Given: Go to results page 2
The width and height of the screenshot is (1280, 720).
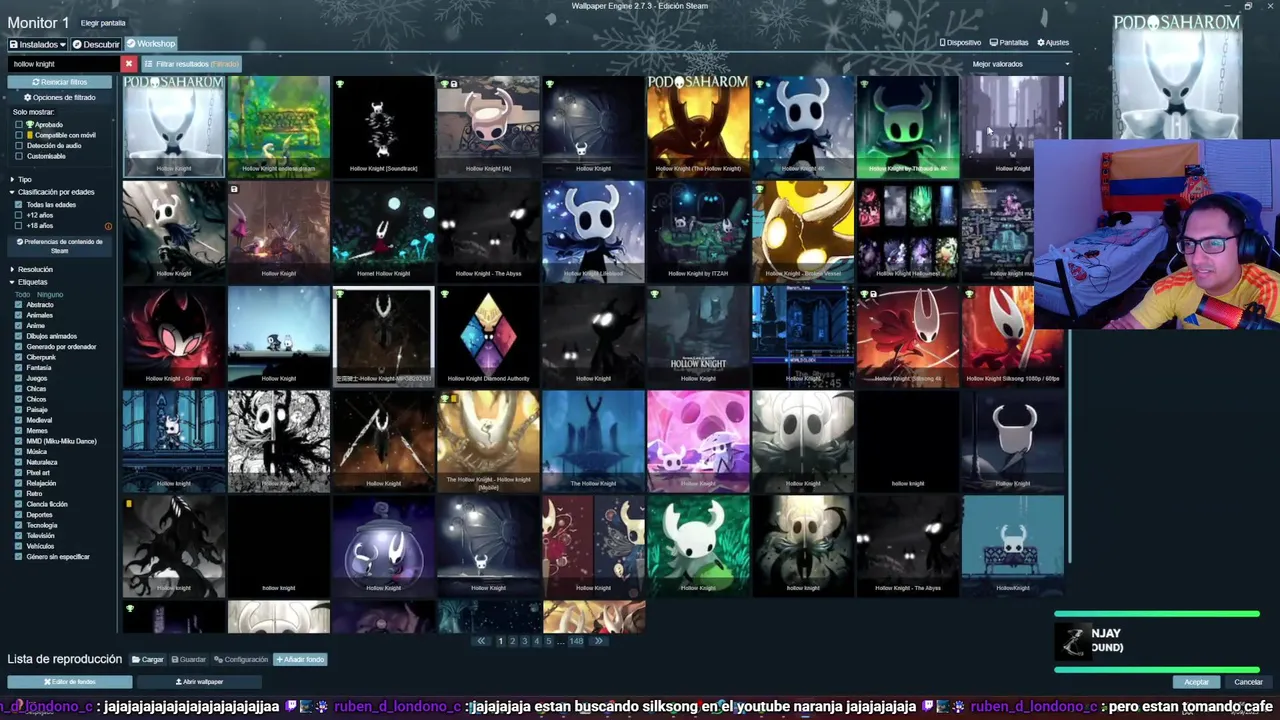Looking at the screenshot, I should coord(513,641).
